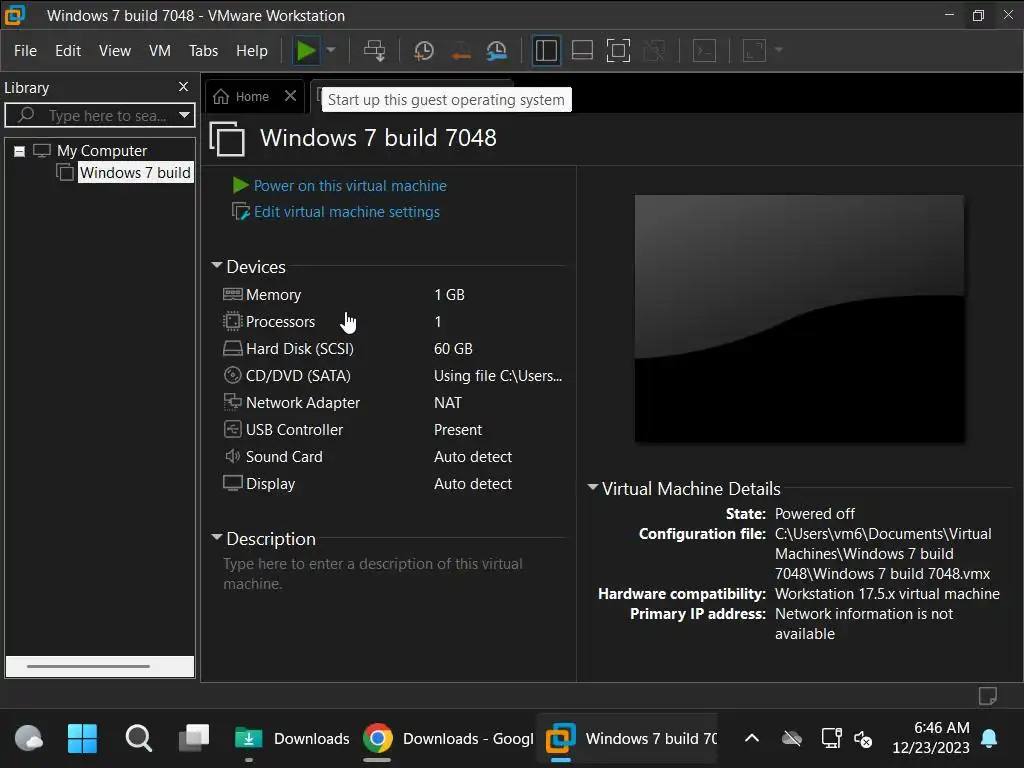Click Power on this virtual machine link
Image resolution: width=1024 pixels, height=768 pixels.
click(x=350, y=185)
